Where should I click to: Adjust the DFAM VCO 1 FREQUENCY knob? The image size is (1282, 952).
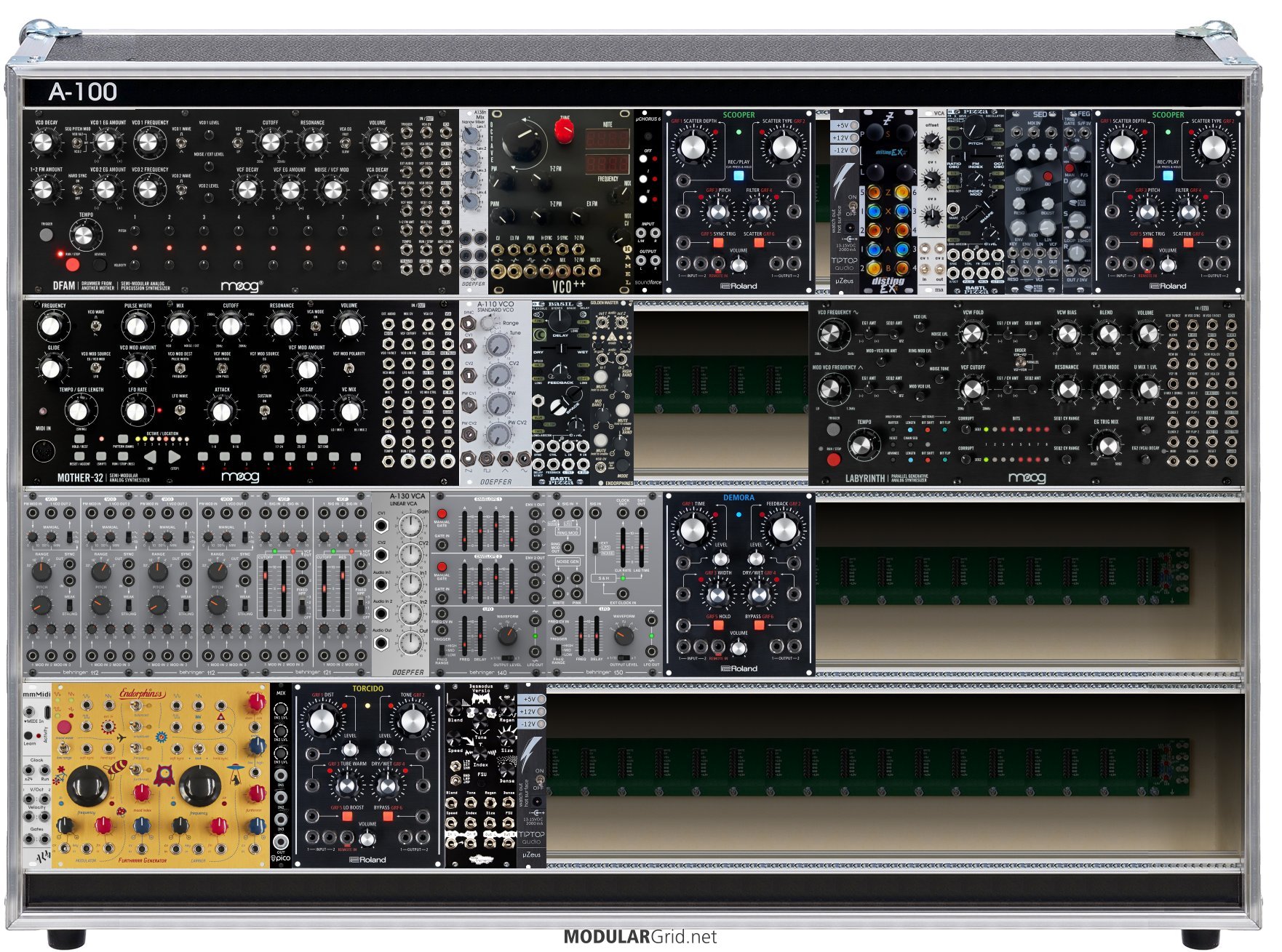[x=150, y=143]
